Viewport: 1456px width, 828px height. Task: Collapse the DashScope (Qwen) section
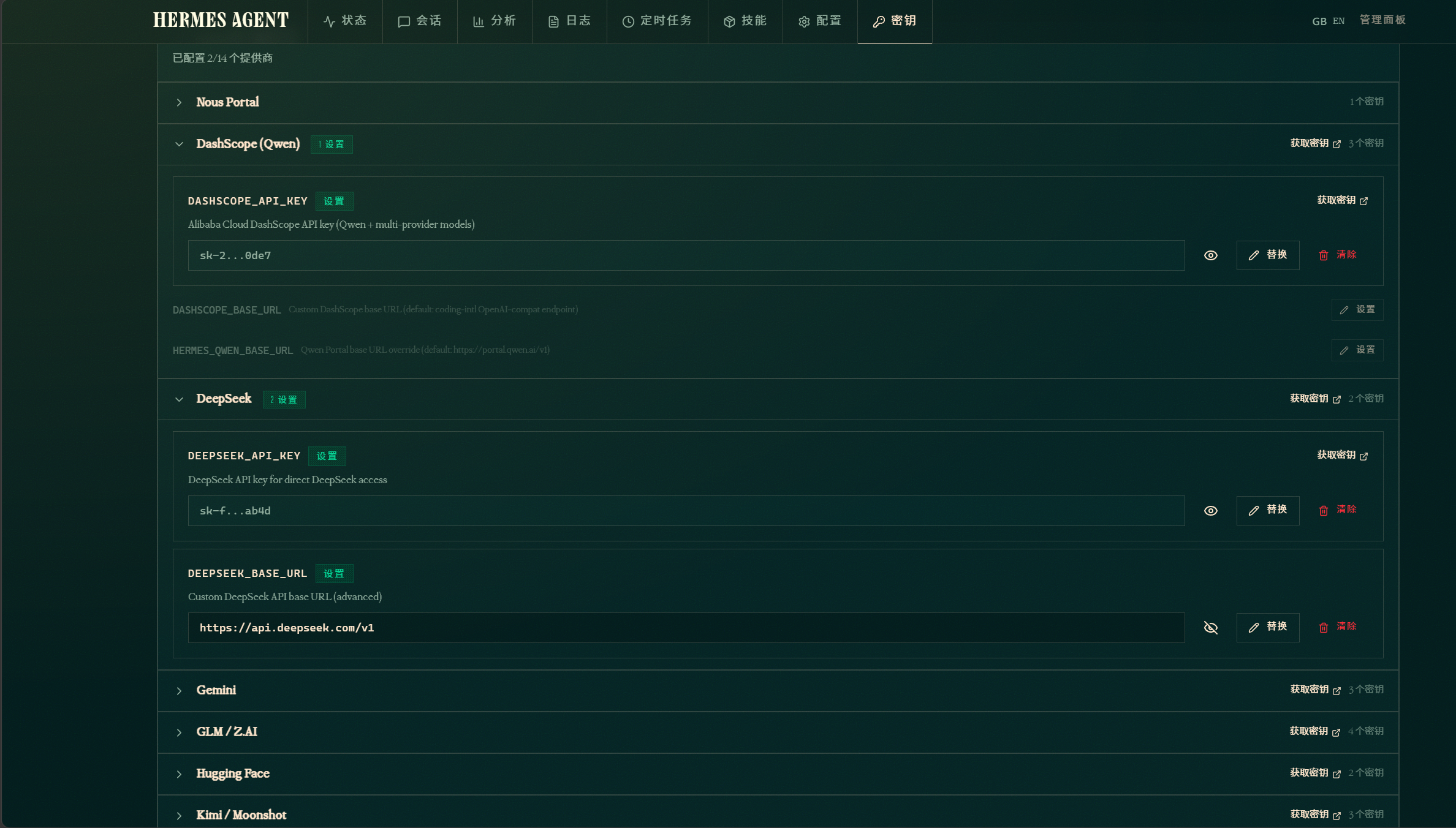(x=179, y=144)
